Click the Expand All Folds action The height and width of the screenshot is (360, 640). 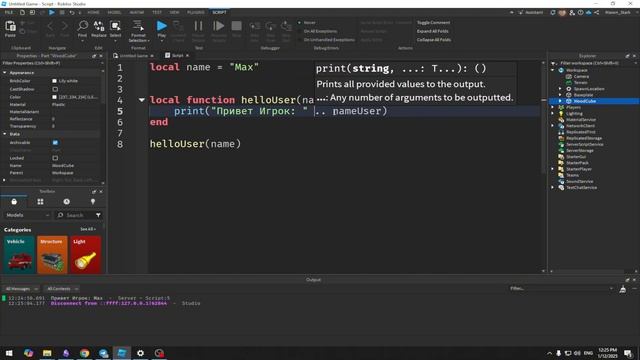pyautogui.click(x=432, y=31)
